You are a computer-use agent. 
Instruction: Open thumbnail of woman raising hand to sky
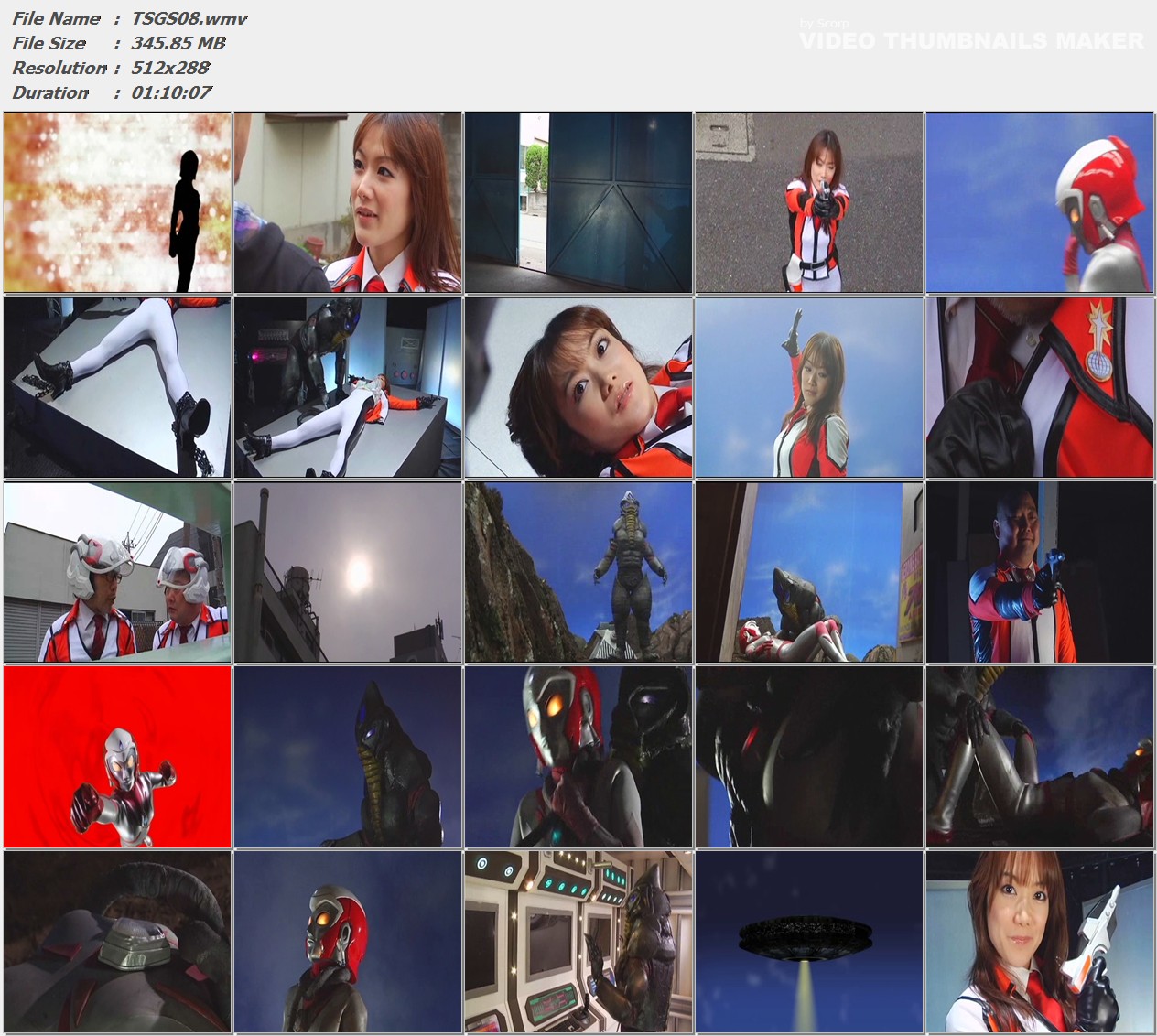(809, 387)
